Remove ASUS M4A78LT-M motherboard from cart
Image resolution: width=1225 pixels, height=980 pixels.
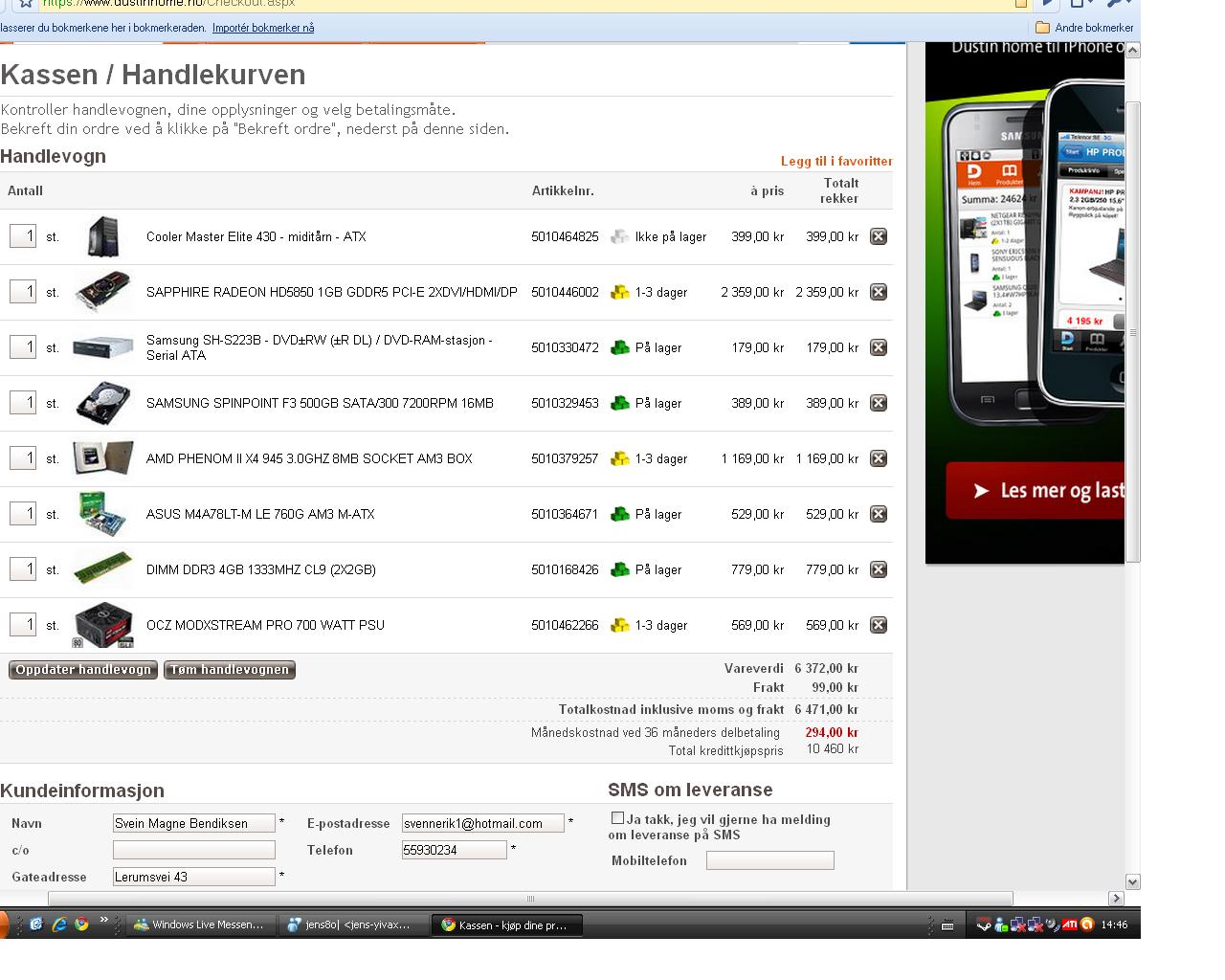click(878, 514)
